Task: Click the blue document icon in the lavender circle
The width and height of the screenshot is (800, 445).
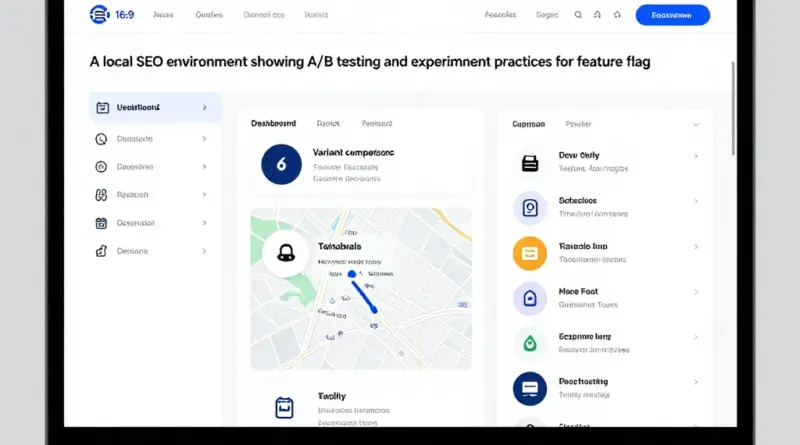Action: click(530, 208)
